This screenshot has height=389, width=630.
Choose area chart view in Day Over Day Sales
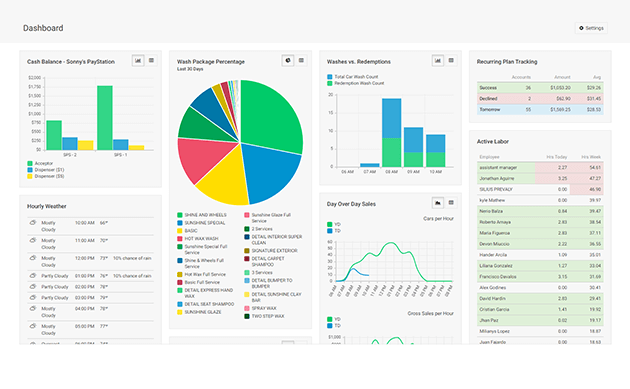point(438,203)
